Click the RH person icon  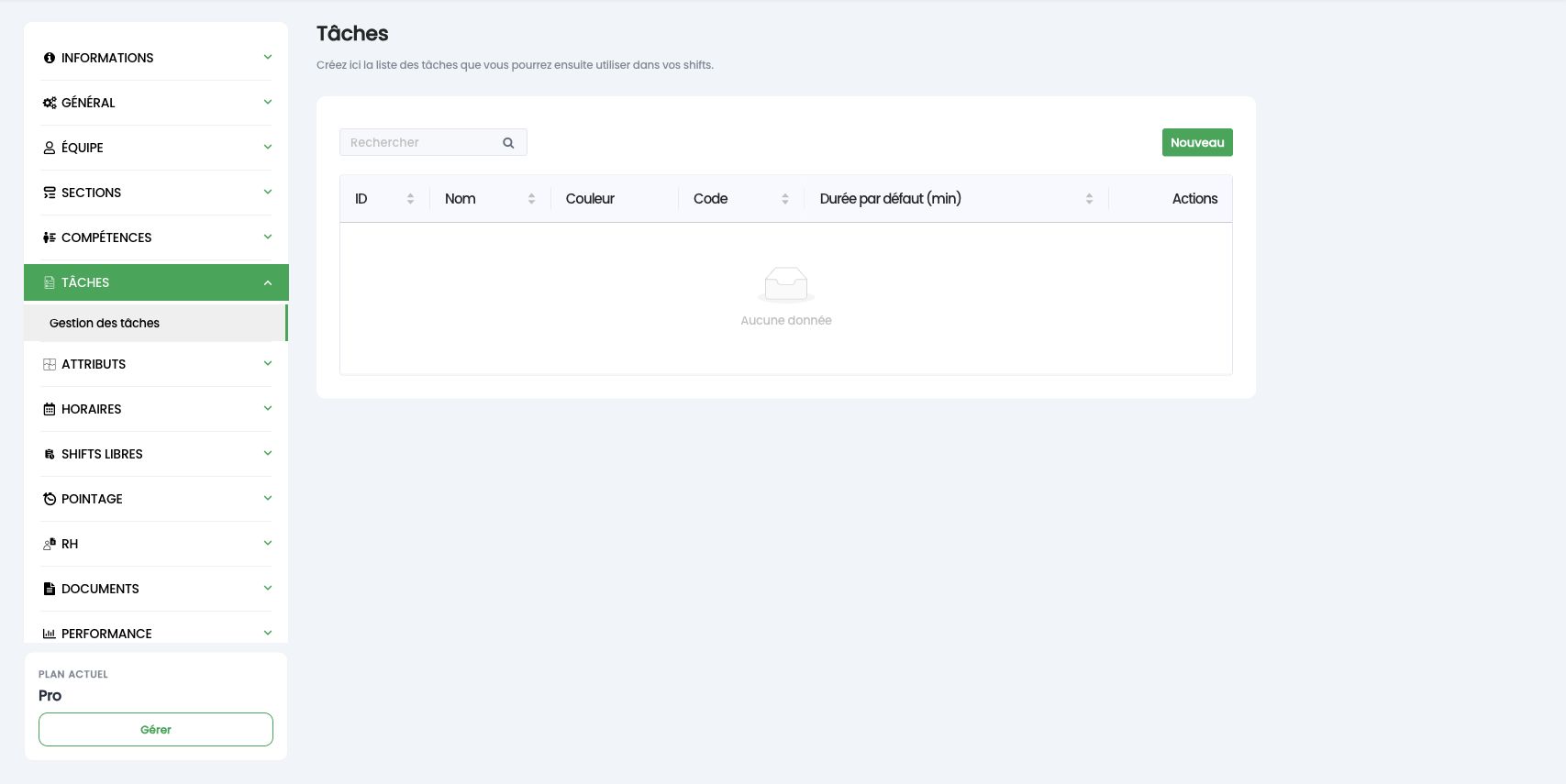click(50, 544)
